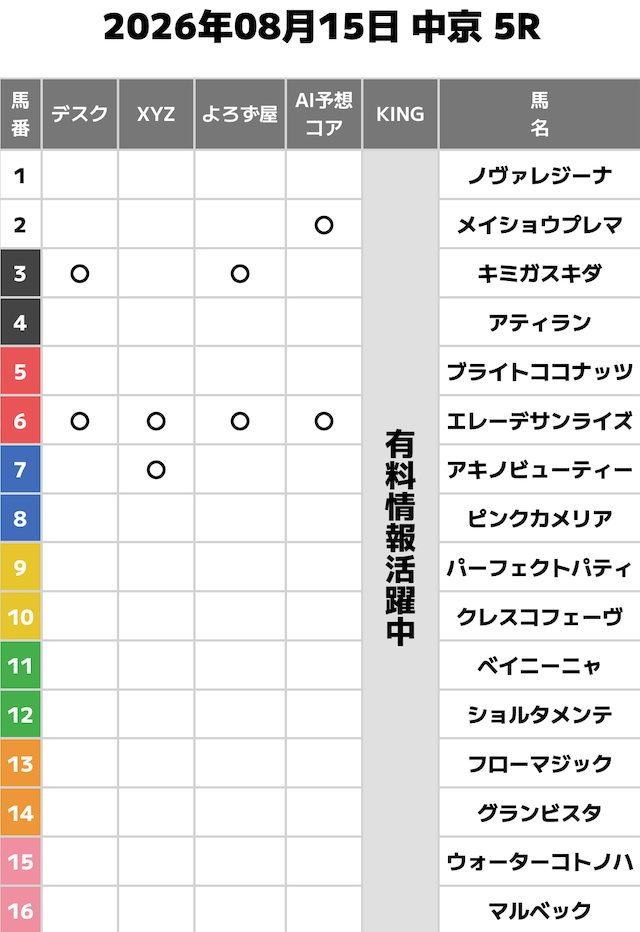Click the デスク circle in horse 6 row
The image size is (640, 932).
[x=80, y=421]
